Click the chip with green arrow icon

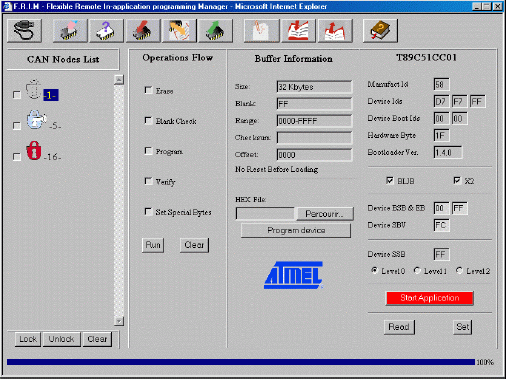click(x=215, y=30)
